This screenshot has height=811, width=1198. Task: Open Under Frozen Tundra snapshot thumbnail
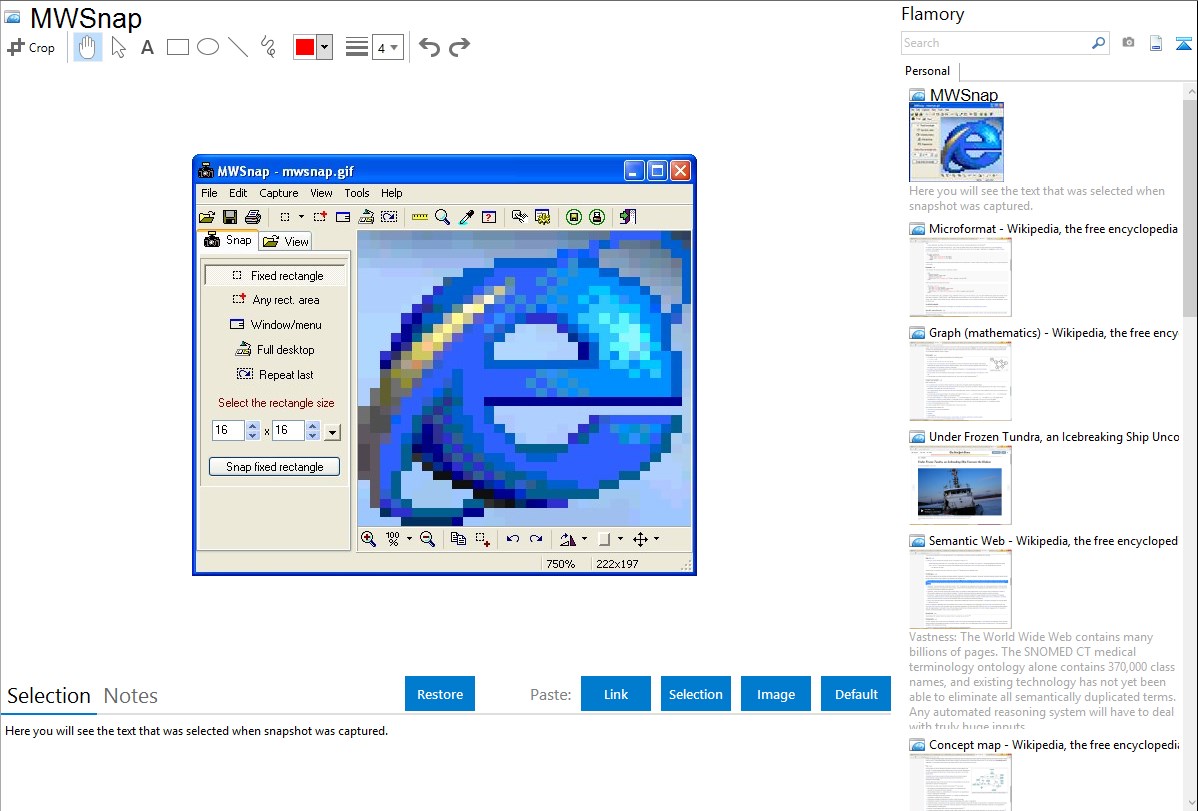coord(960,485)
